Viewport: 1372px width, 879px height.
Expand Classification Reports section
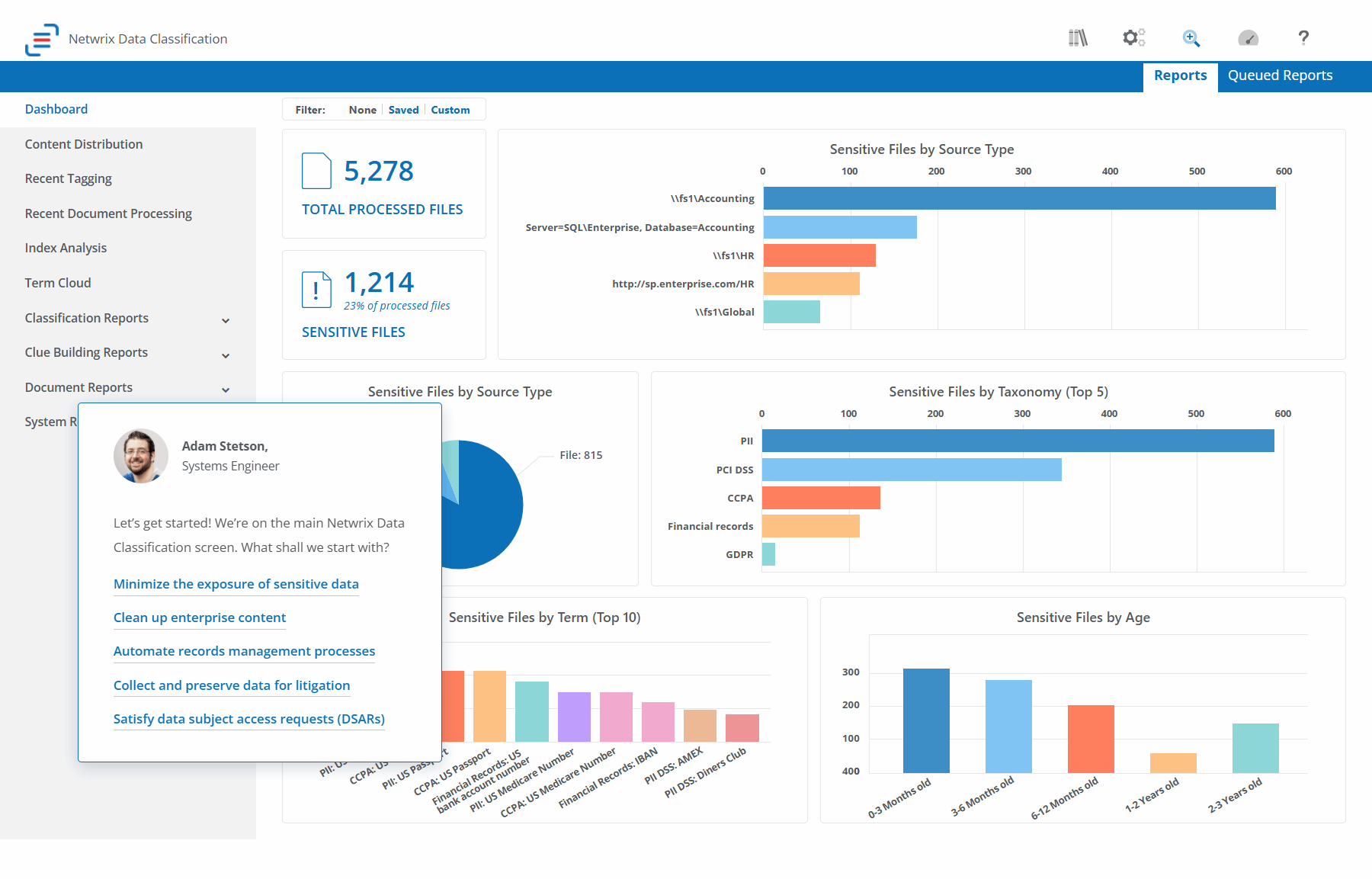pos(226,320)
